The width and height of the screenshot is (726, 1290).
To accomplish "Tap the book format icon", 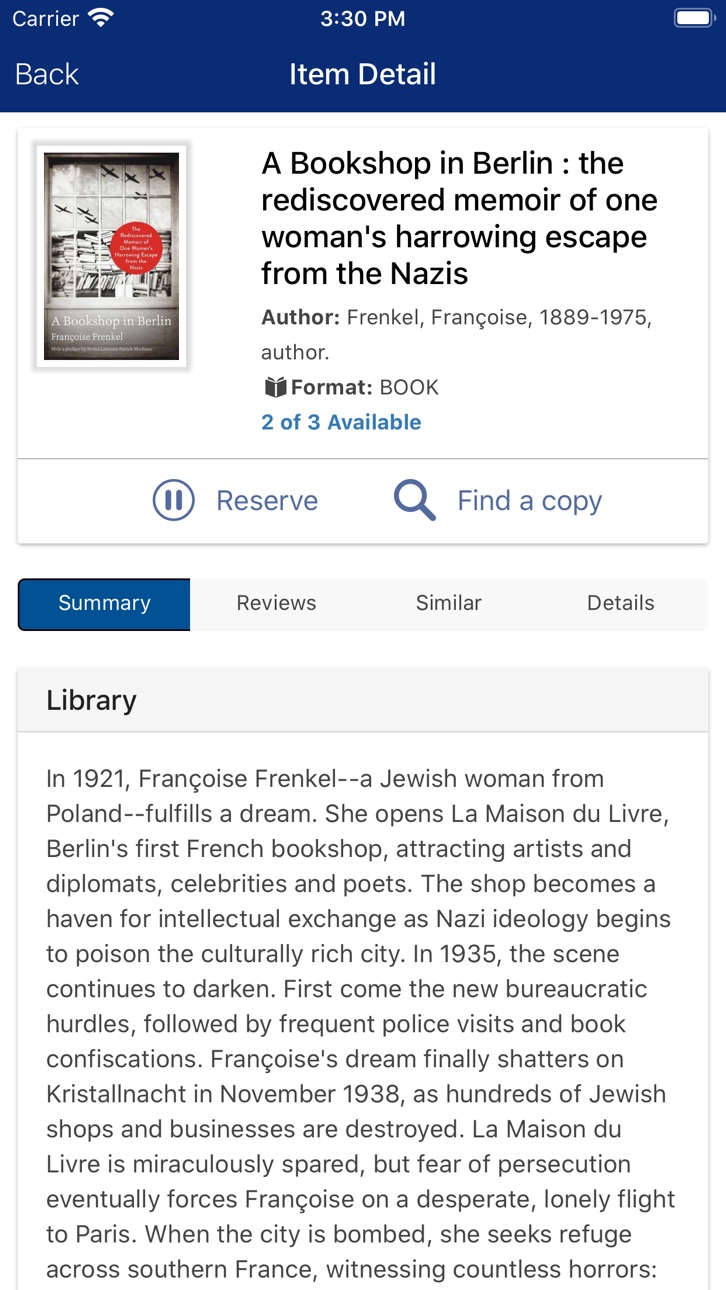I will pos(275,387).
